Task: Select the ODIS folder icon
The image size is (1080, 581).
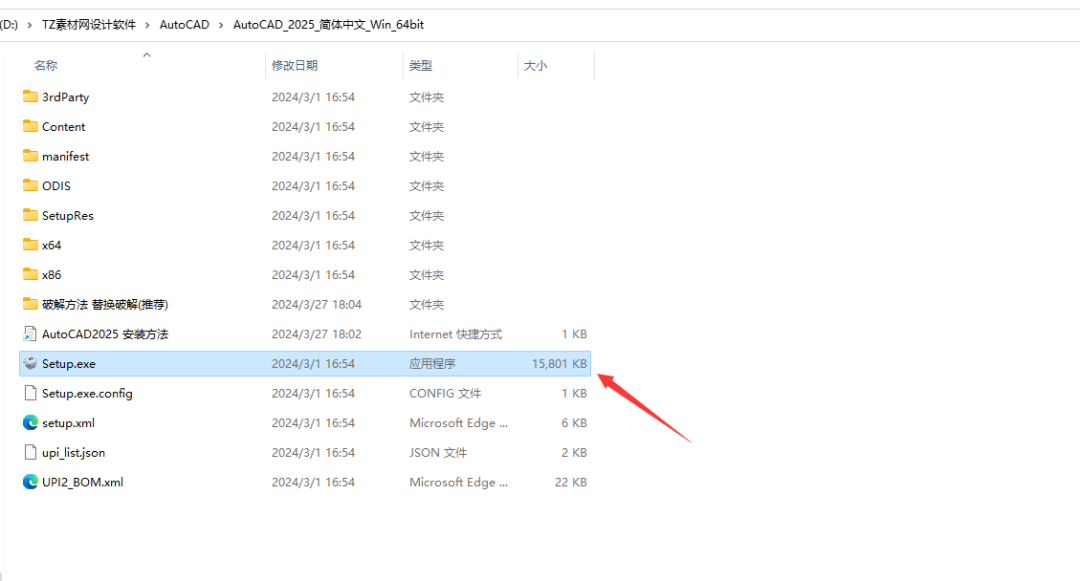Action: point(30,185)
